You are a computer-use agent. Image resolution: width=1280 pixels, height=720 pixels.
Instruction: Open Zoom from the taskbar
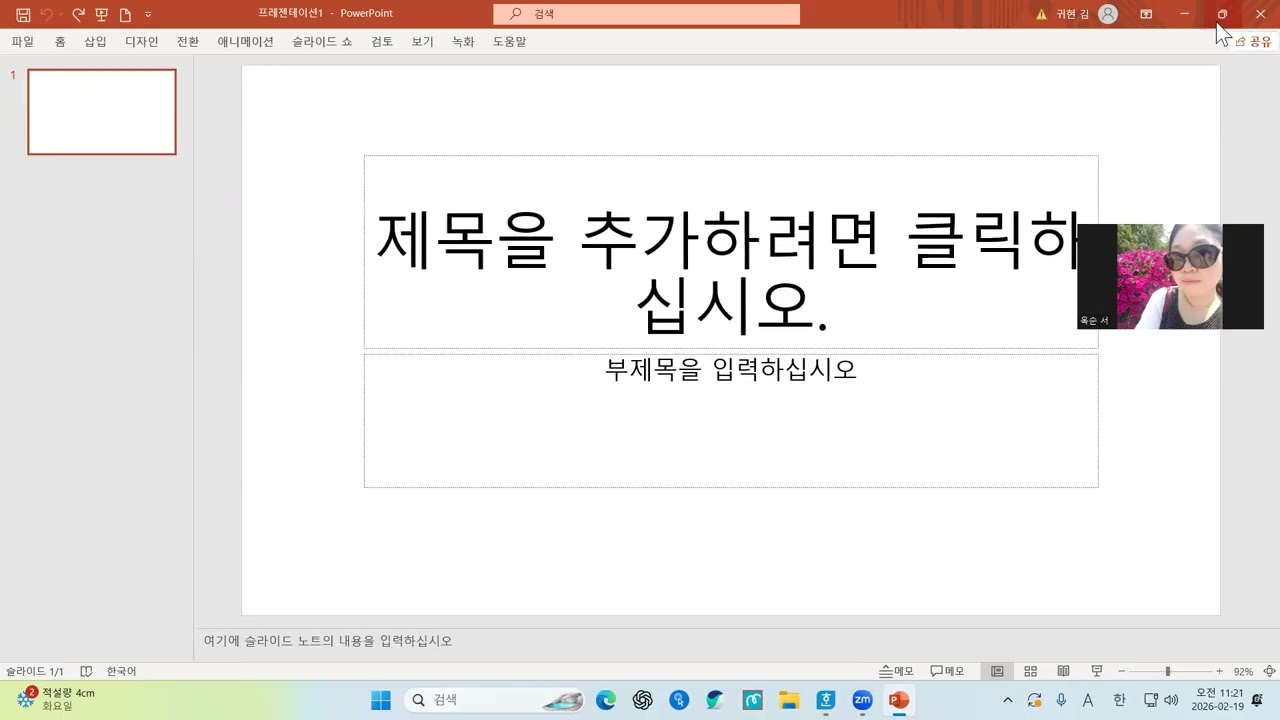(x=862, y=700)
